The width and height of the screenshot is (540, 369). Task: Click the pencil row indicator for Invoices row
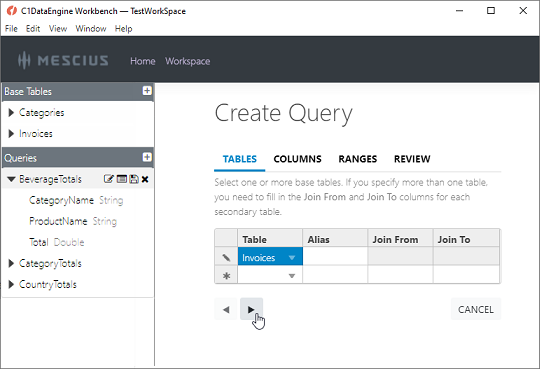pyautogui.click(x=226, y=257)
